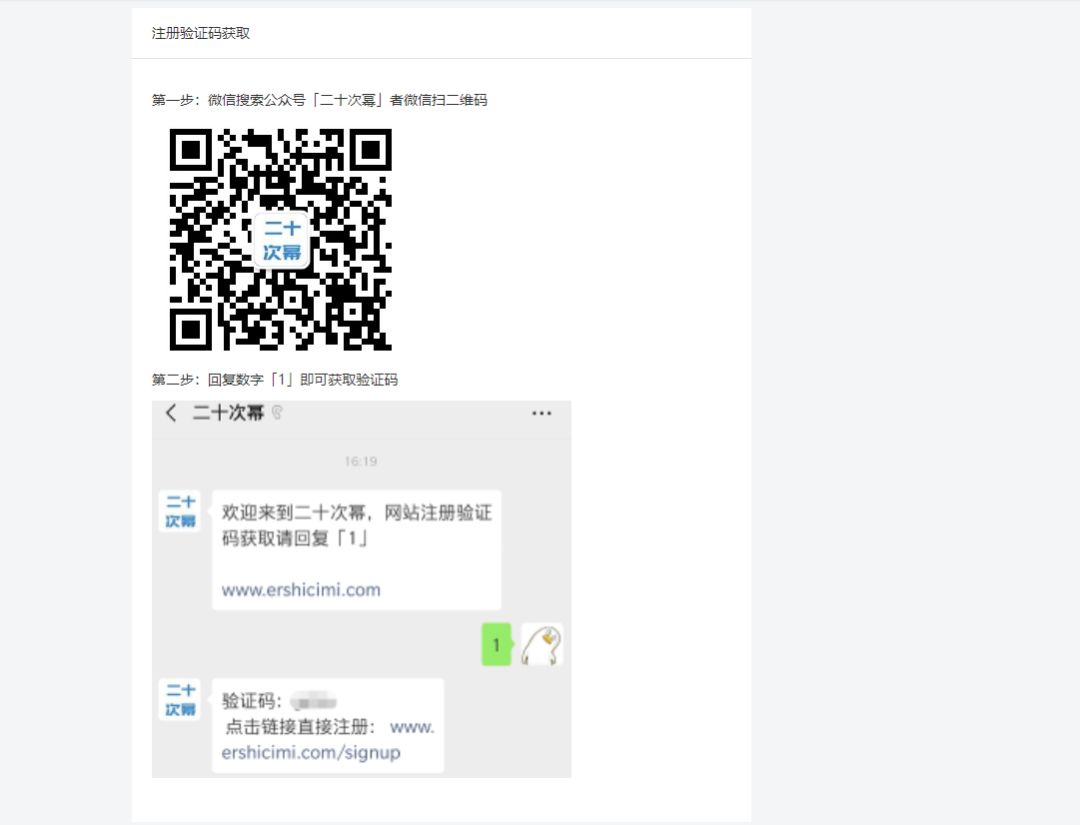
Task: Click 二十次幕 avatar beside welcome message
Action: coord(180,511)
